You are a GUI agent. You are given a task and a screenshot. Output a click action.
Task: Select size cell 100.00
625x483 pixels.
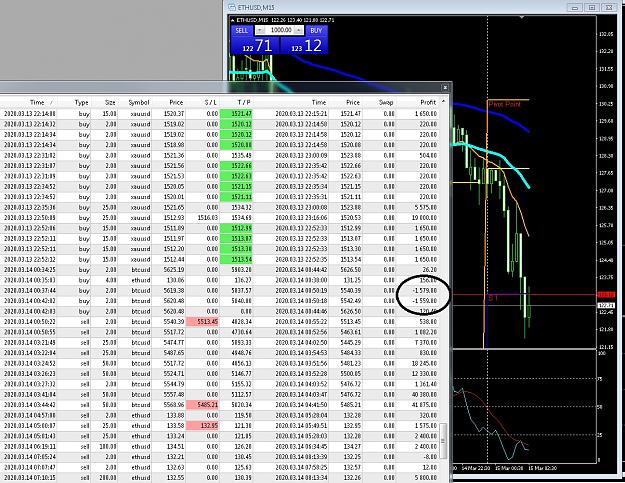(x=108, y=447)
